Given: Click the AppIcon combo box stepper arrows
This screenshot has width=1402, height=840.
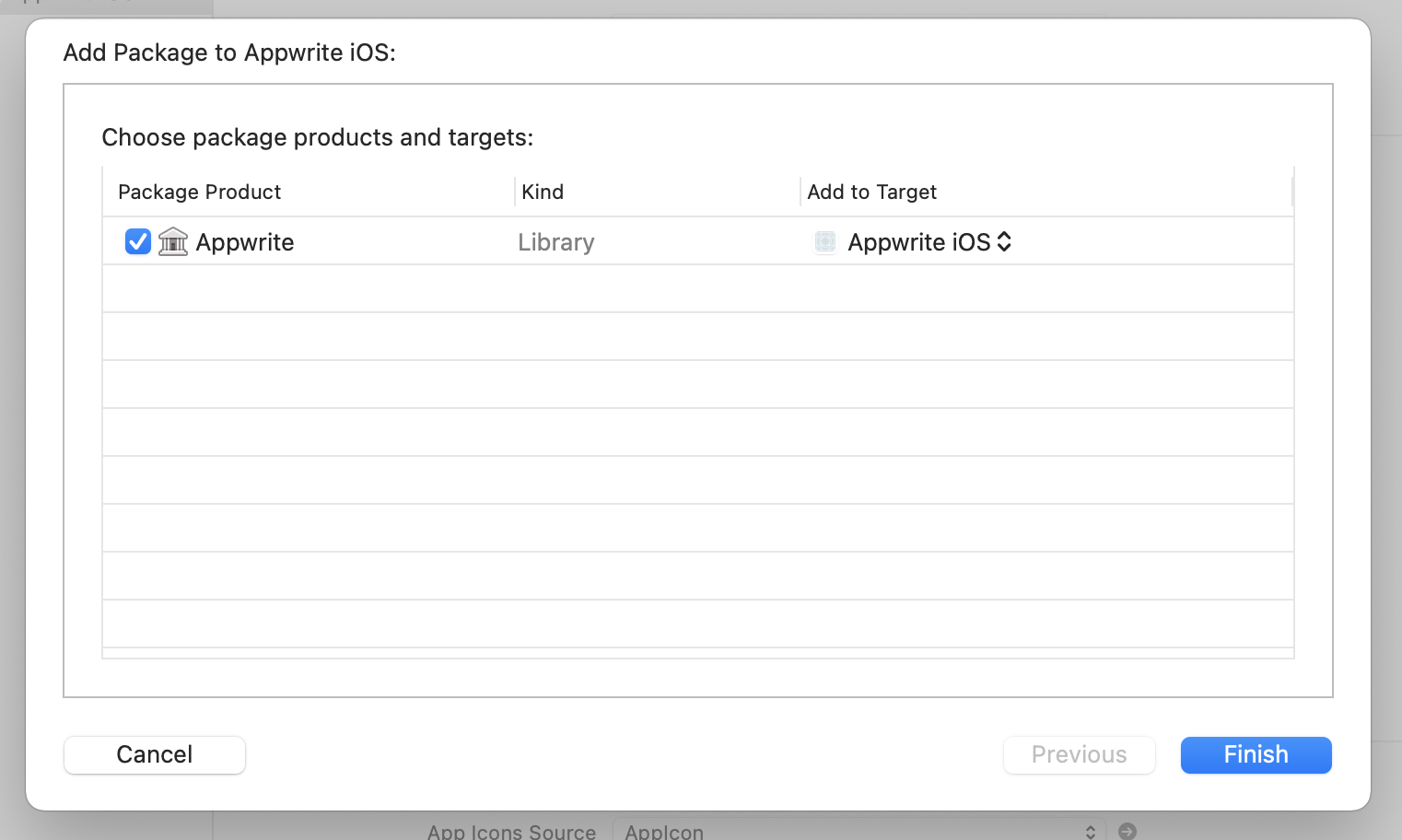Looking at the screenshot, I should tap(1091, 831).
